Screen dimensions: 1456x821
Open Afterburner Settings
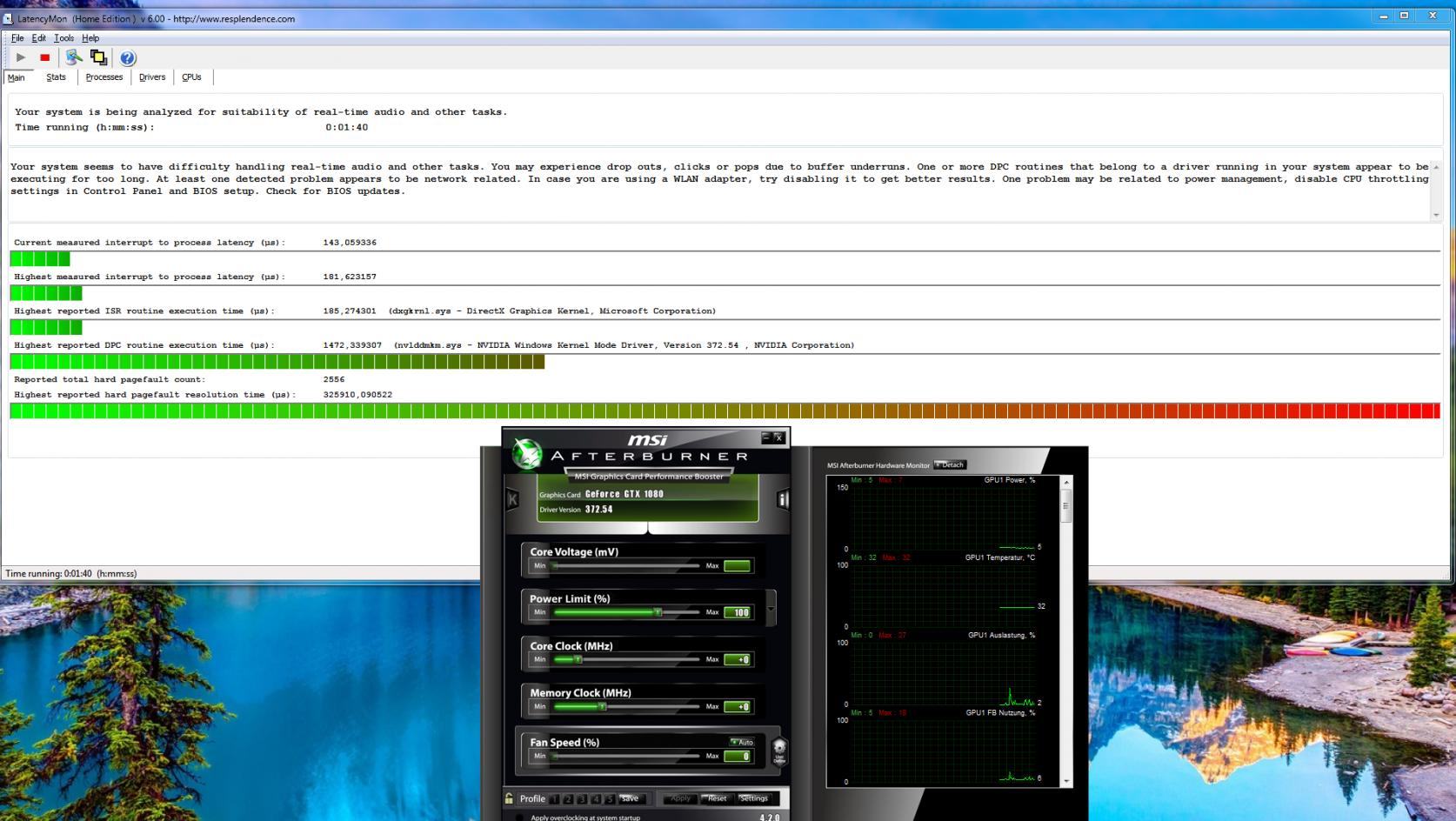(754, 798)
